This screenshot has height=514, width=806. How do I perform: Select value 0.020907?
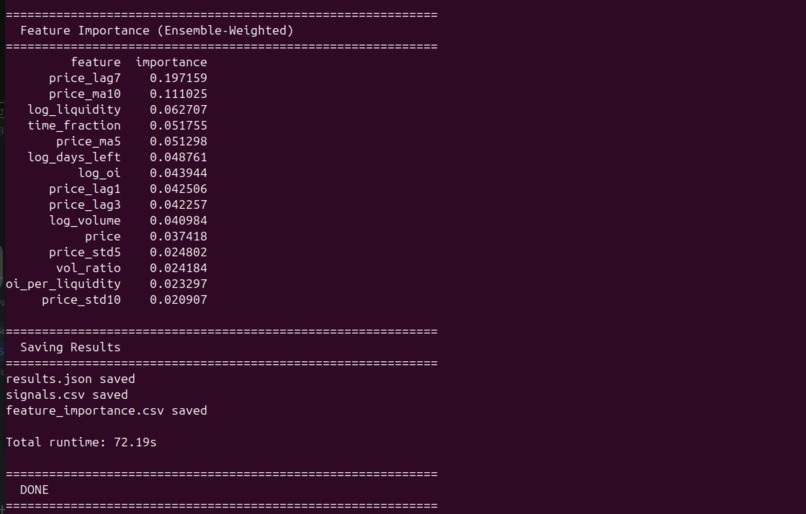coord(178,300)
